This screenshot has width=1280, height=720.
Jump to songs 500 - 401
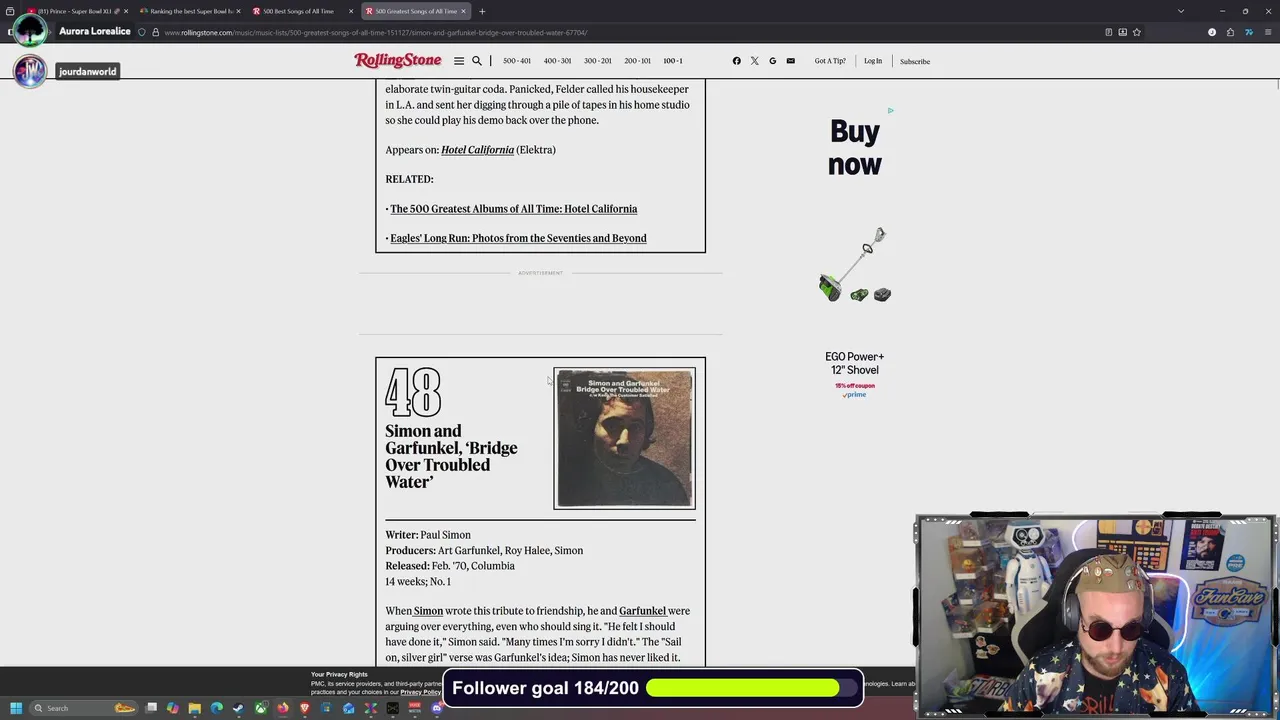point(517,61)
